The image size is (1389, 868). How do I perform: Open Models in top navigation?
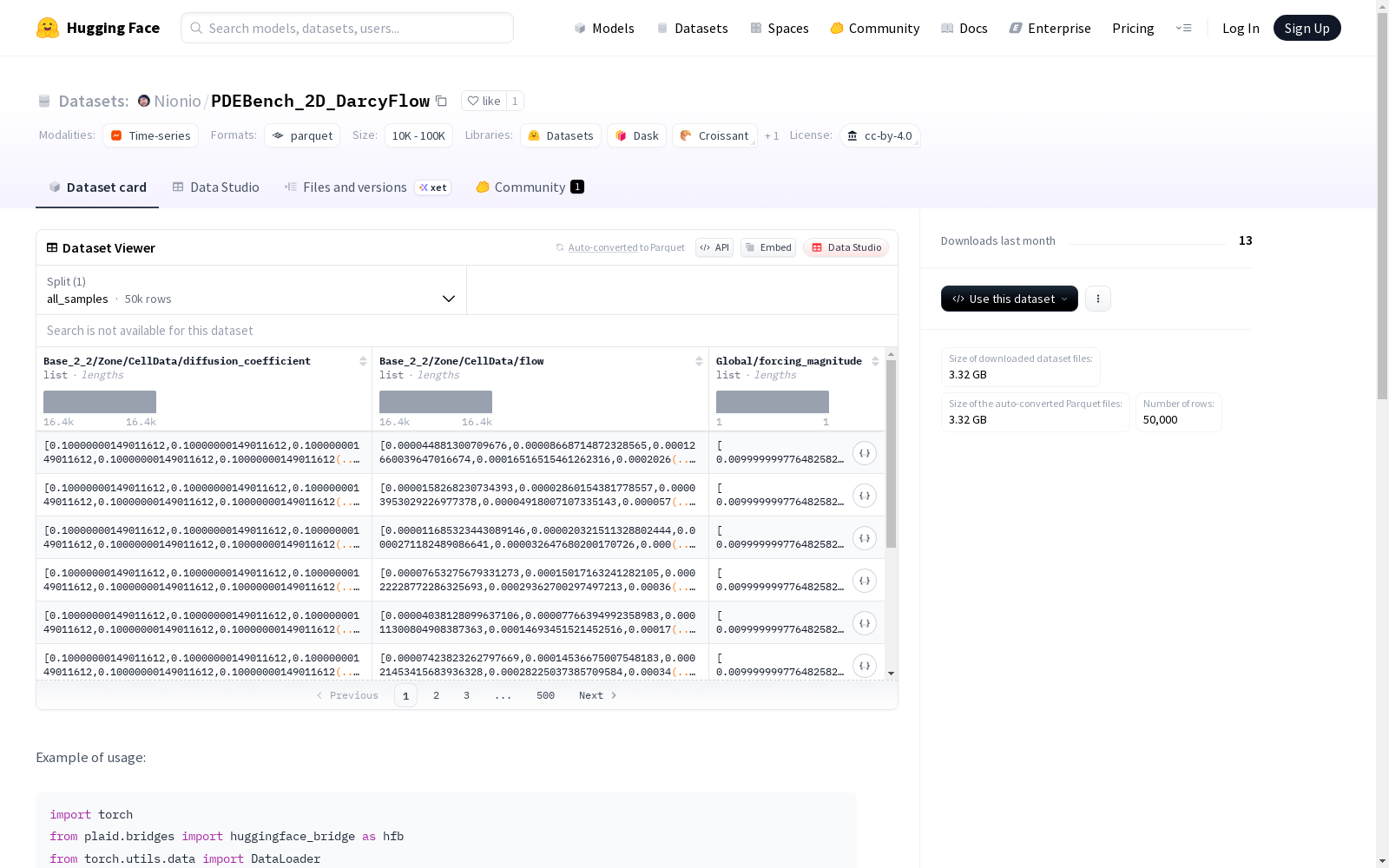coord(604,28)
